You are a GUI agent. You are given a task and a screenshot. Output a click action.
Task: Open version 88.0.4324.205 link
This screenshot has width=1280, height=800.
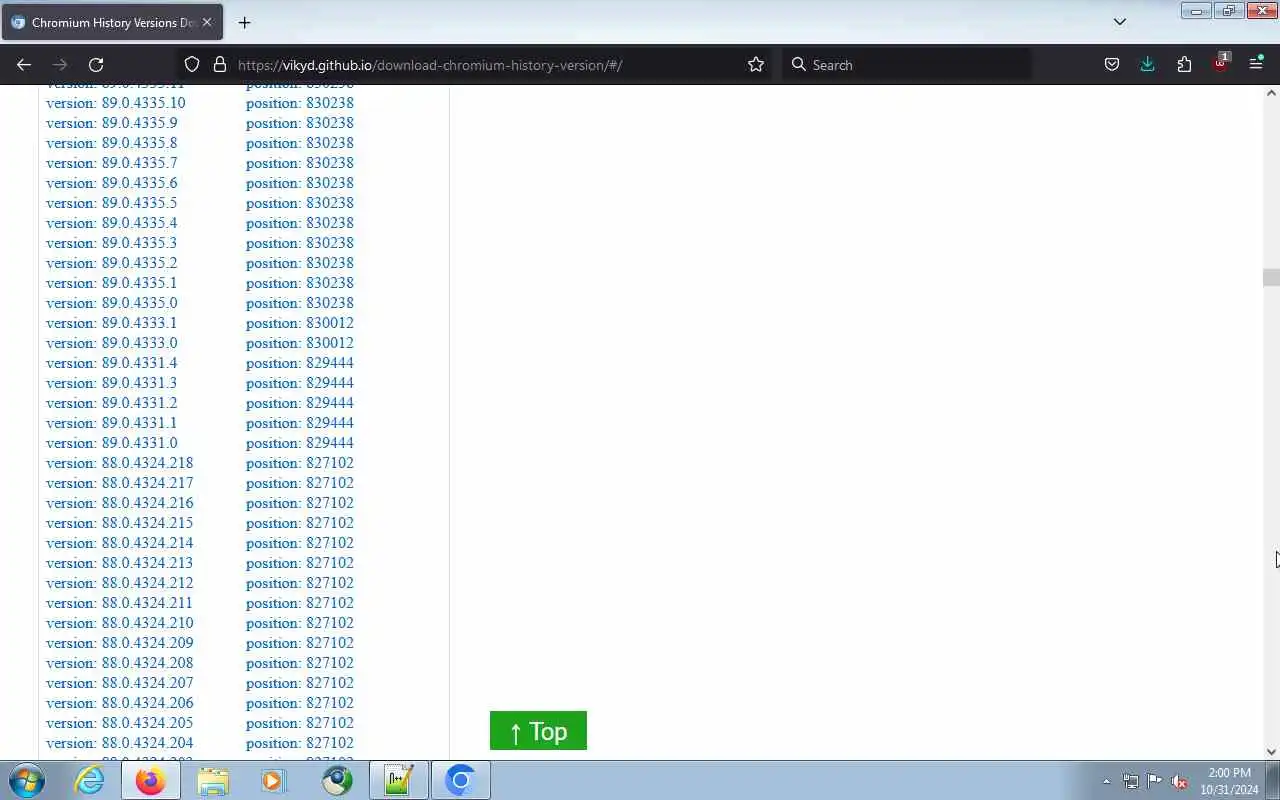click(120, 723)
